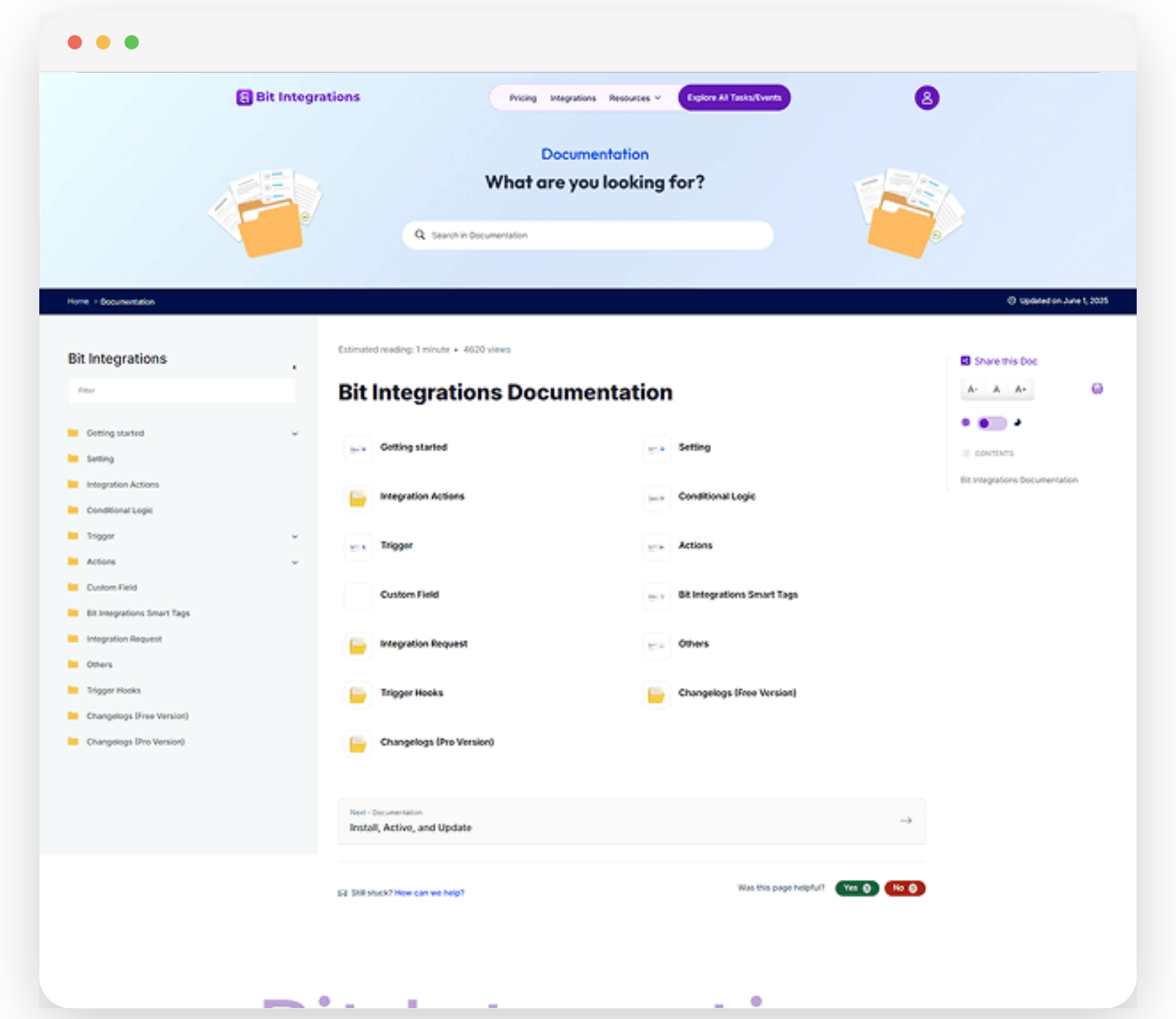Click the folder icon beside Setting in sidebar
Image resolution: width=1176 pixels, height=1019 pixels.
(x=73, y=459)
